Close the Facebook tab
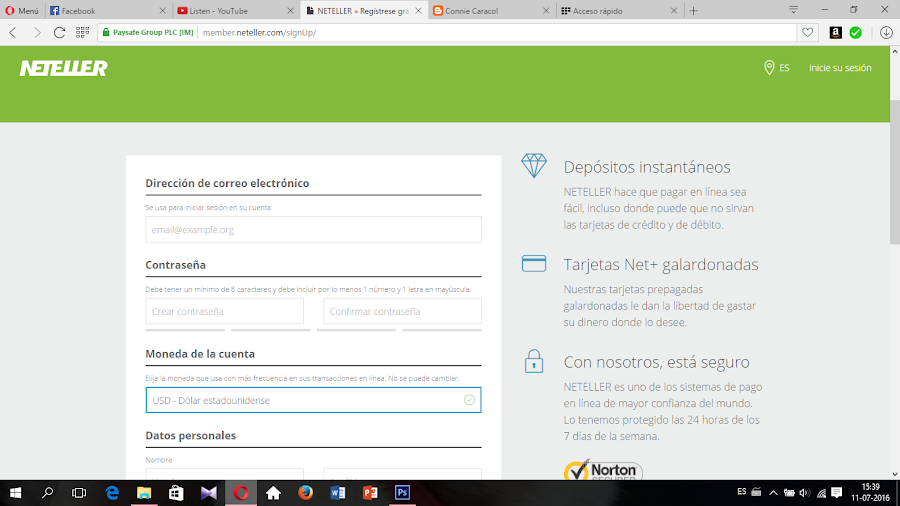The width and height of the screenshot is (900, 506). (162, 10)
